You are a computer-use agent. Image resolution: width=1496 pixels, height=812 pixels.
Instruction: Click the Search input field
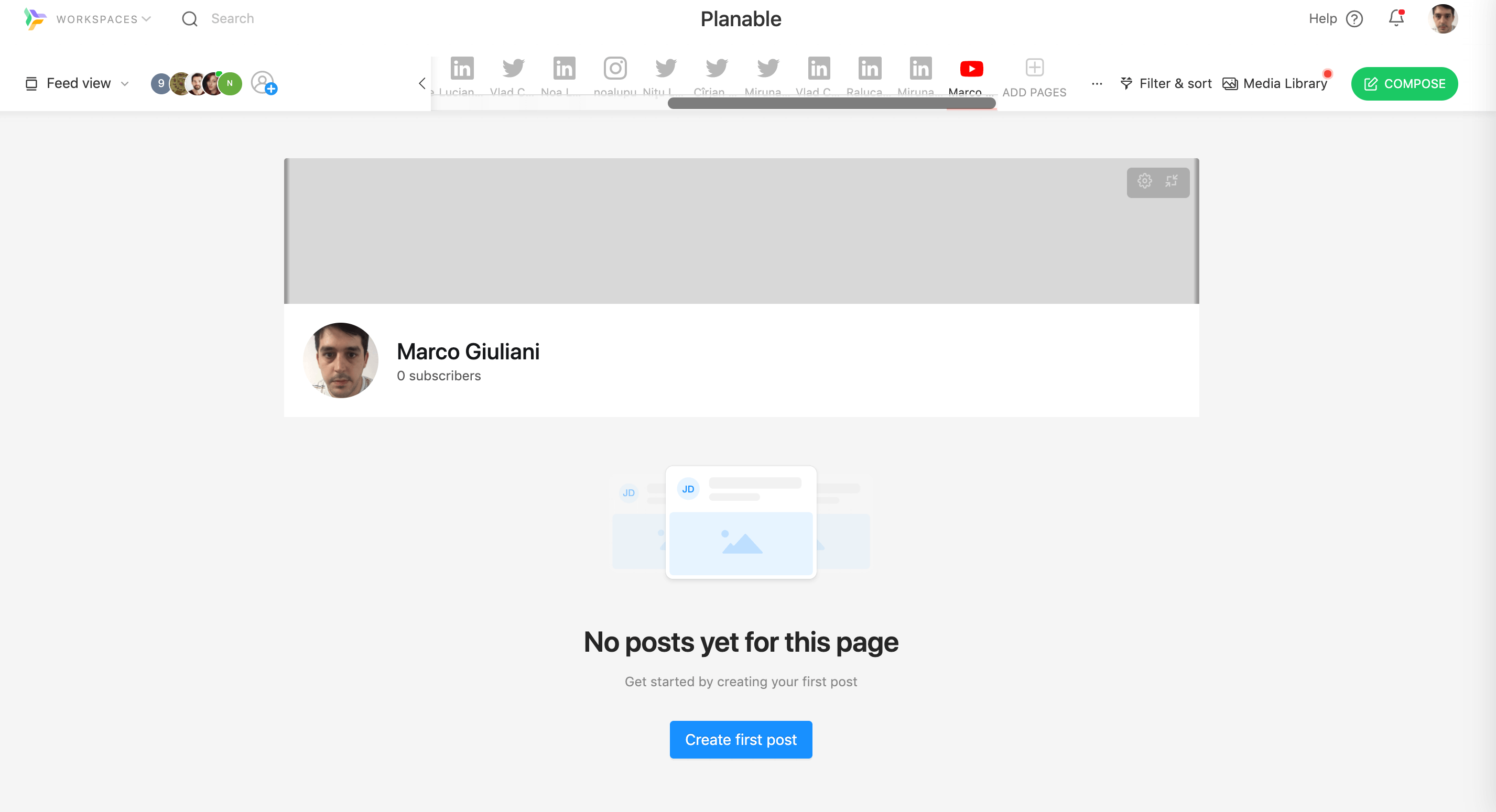pos(232,18)
